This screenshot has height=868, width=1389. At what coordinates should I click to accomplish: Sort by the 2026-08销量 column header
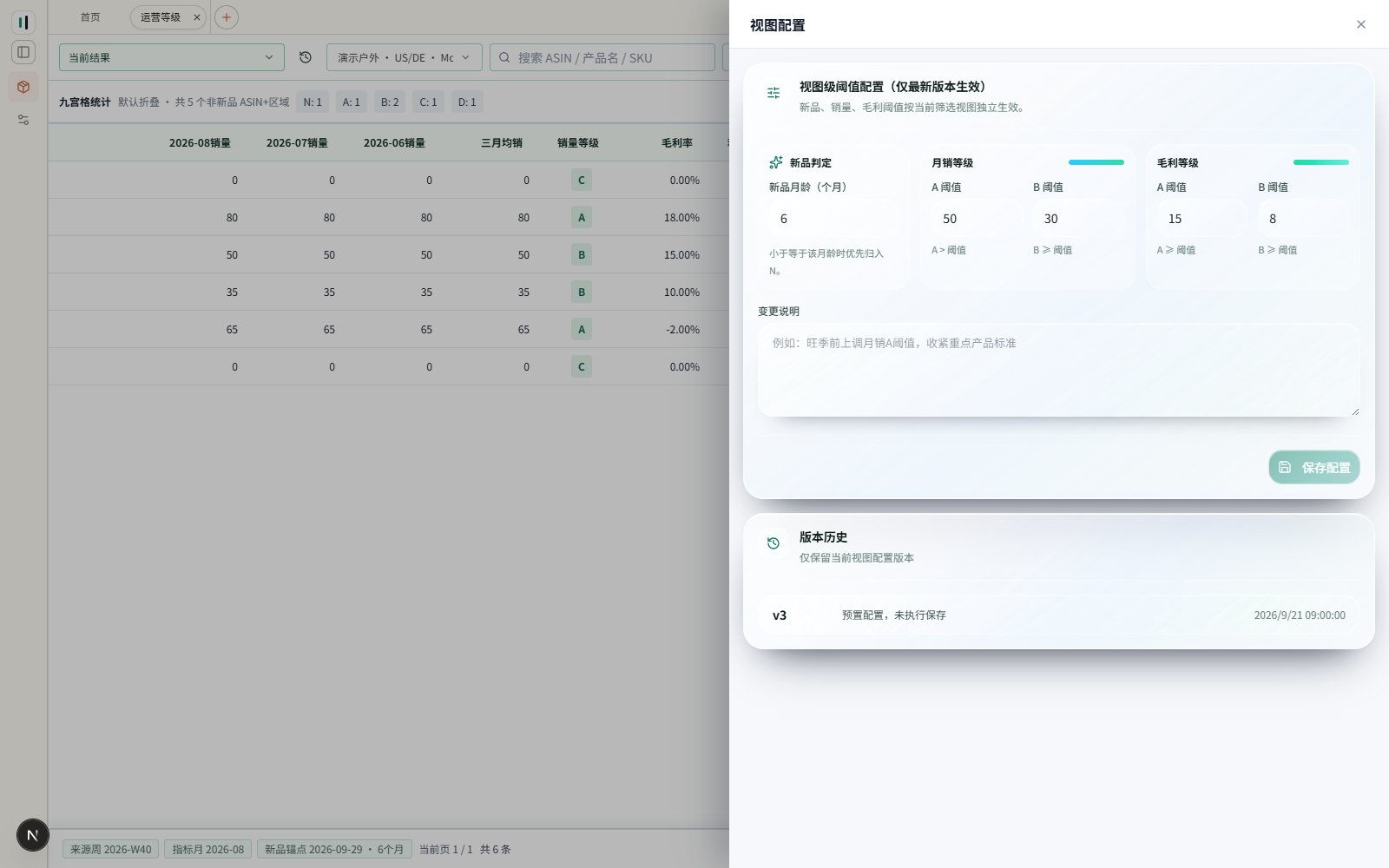click(200, 143)
